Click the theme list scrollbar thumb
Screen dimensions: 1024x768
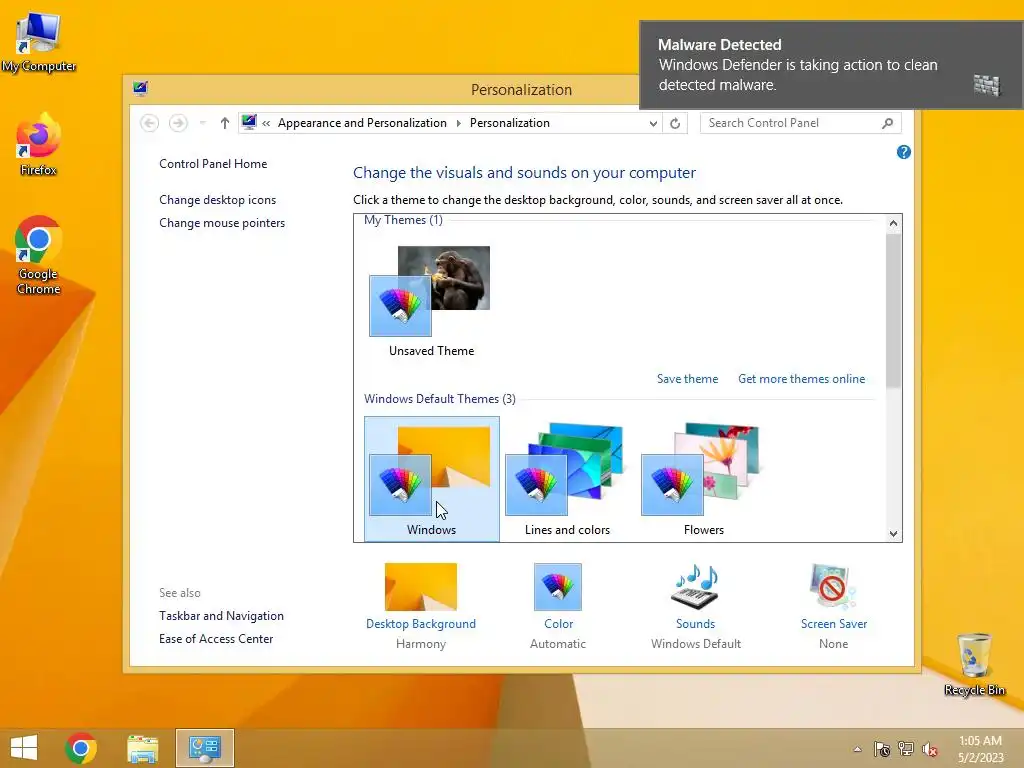893,310
